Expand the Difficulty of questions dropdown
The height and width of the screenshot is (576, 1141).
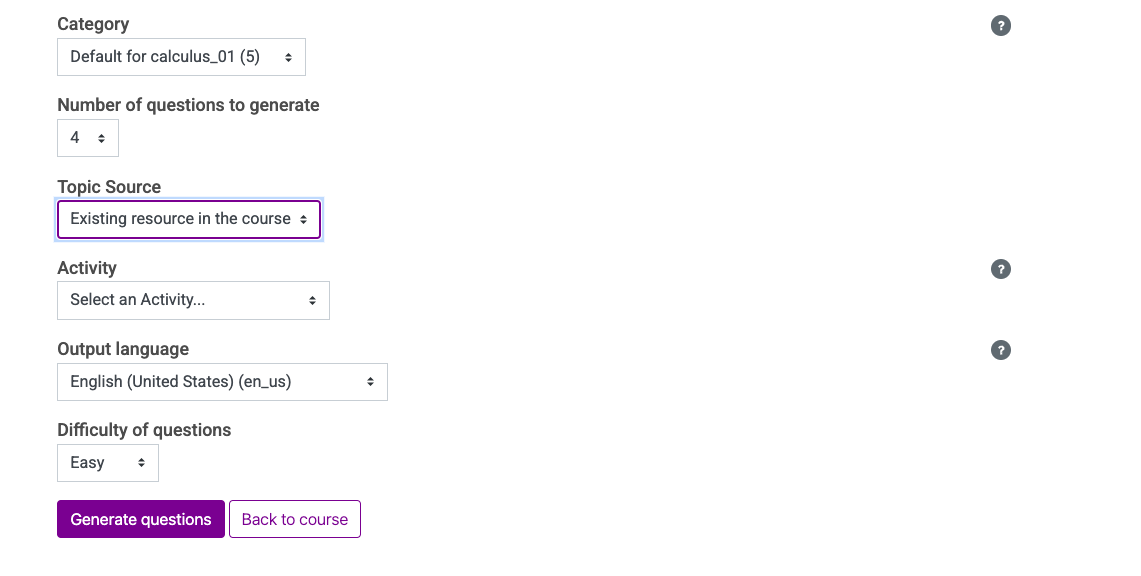pyautogui.click(x=107, y=463)
